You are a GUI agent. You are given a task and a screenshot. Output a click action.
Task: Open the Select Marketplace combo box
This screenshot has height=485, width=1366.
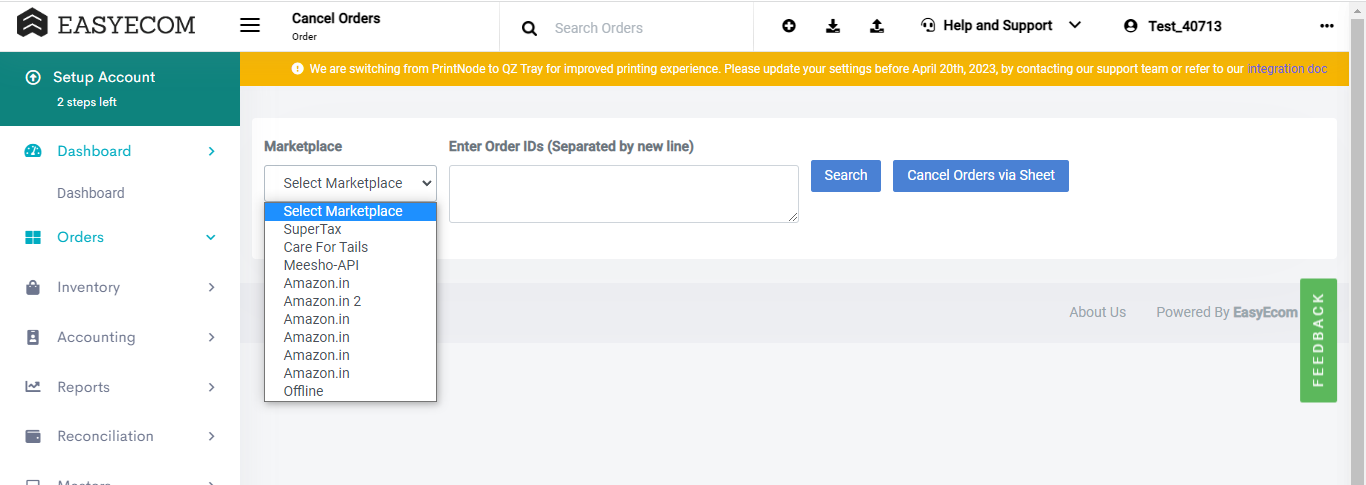pos(350,183)
